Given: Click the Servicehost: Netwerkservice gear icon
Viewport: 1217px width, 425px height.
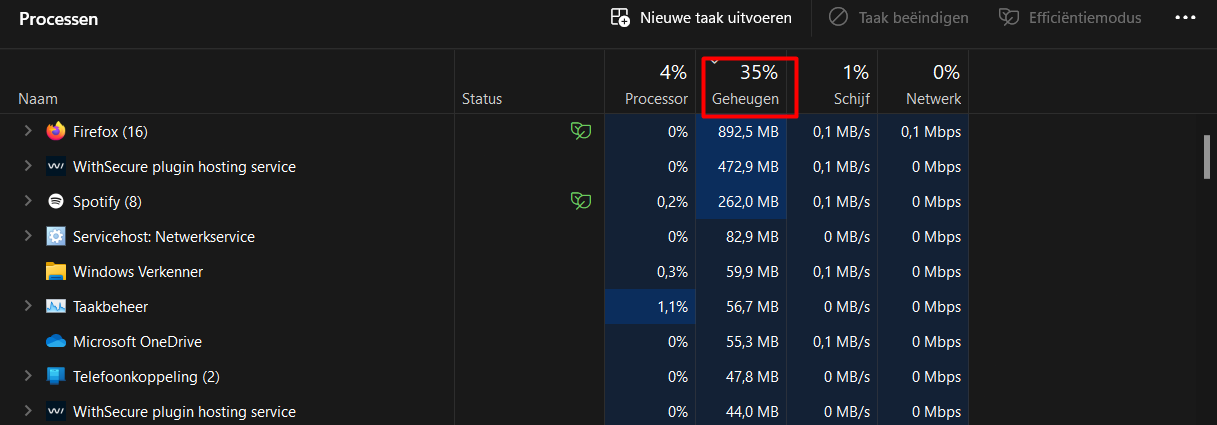Looking at the screenshot, I should click(x=56, y=236).
